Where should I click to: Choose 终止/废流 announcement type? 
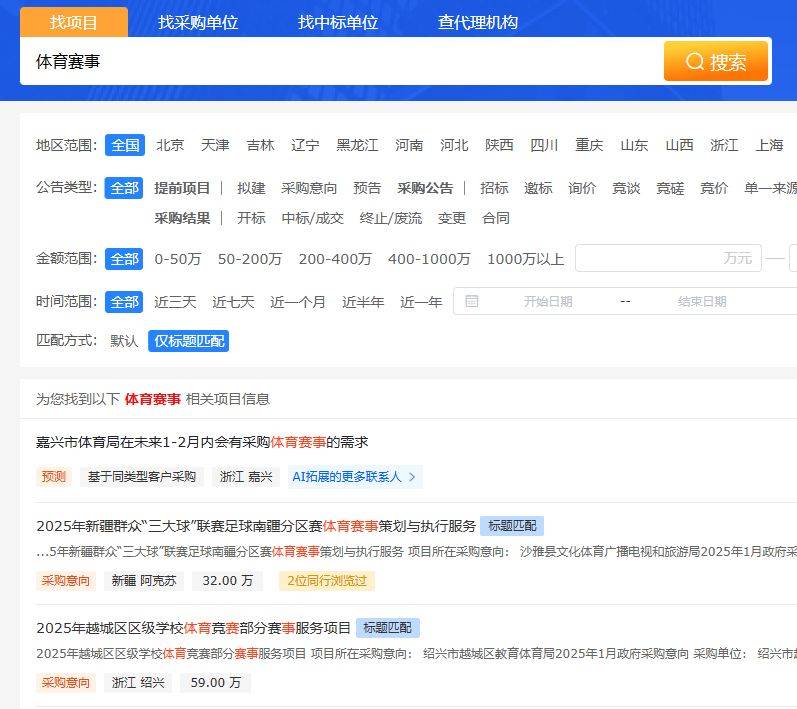pos(391,218)
